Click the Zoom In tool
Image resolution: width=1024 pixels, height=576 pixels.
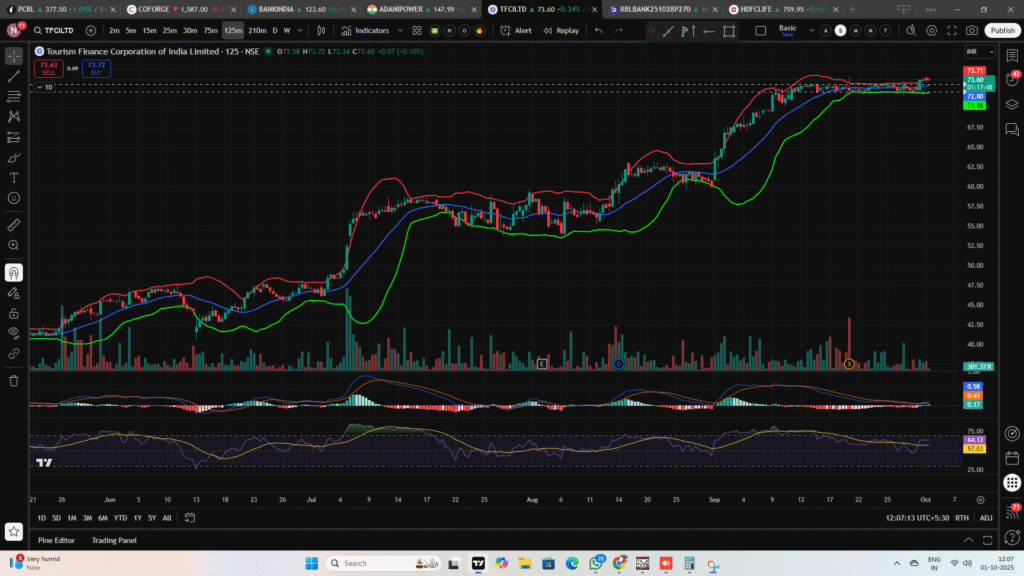pyautogui.click(x=14, y=245)
